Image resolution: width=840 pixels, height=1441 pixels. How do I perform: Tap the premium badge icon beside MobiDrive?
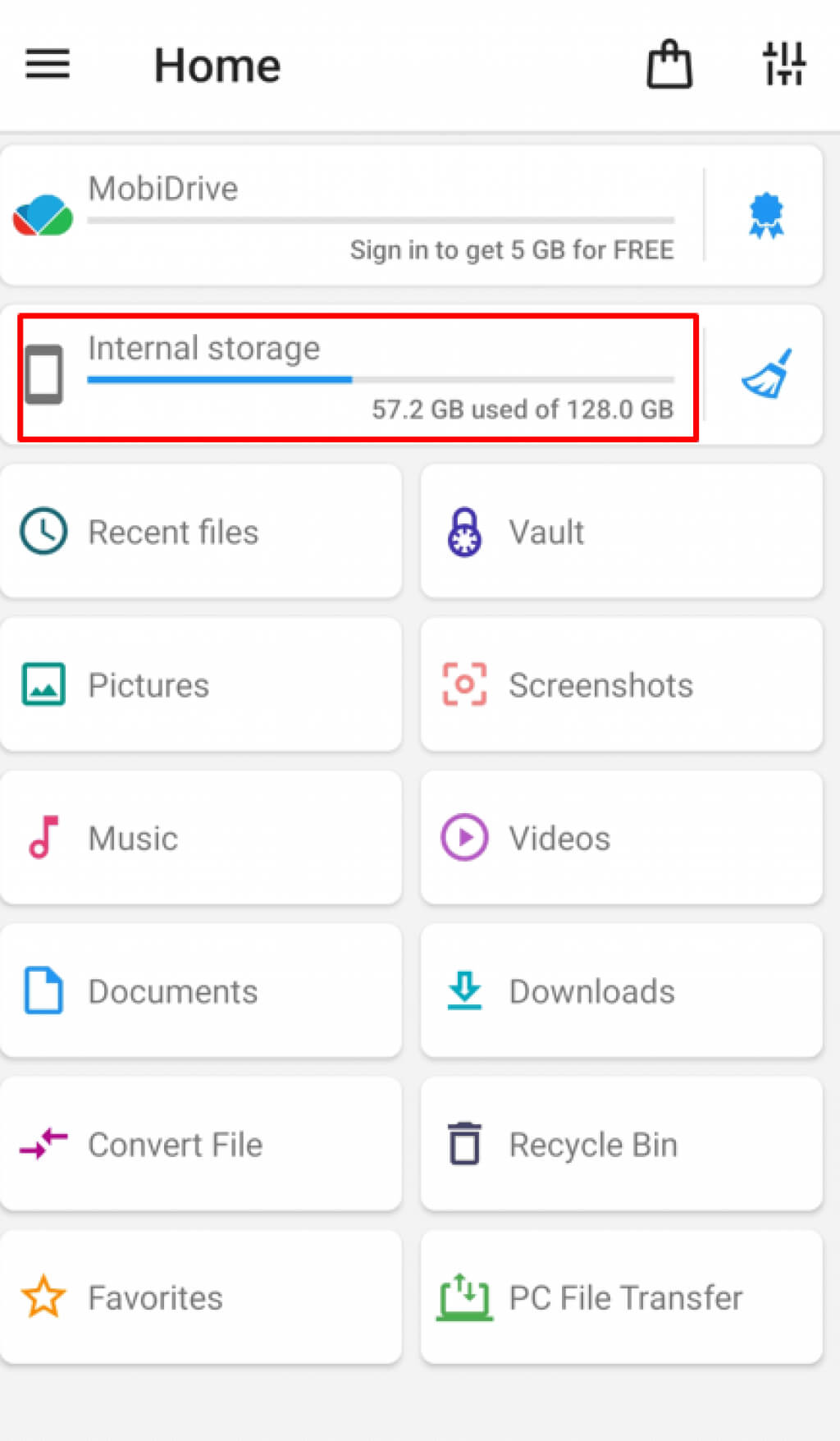[766, 216]
